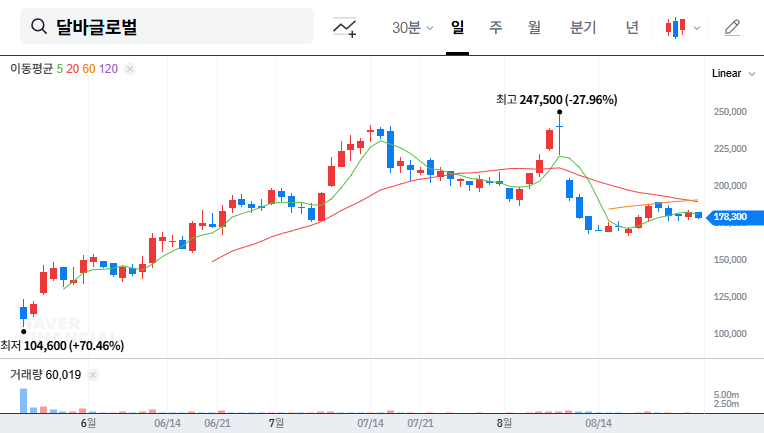
Task: Switch to the 월 monthly tab
Action: pyautogui.click(x=535, y=27)
